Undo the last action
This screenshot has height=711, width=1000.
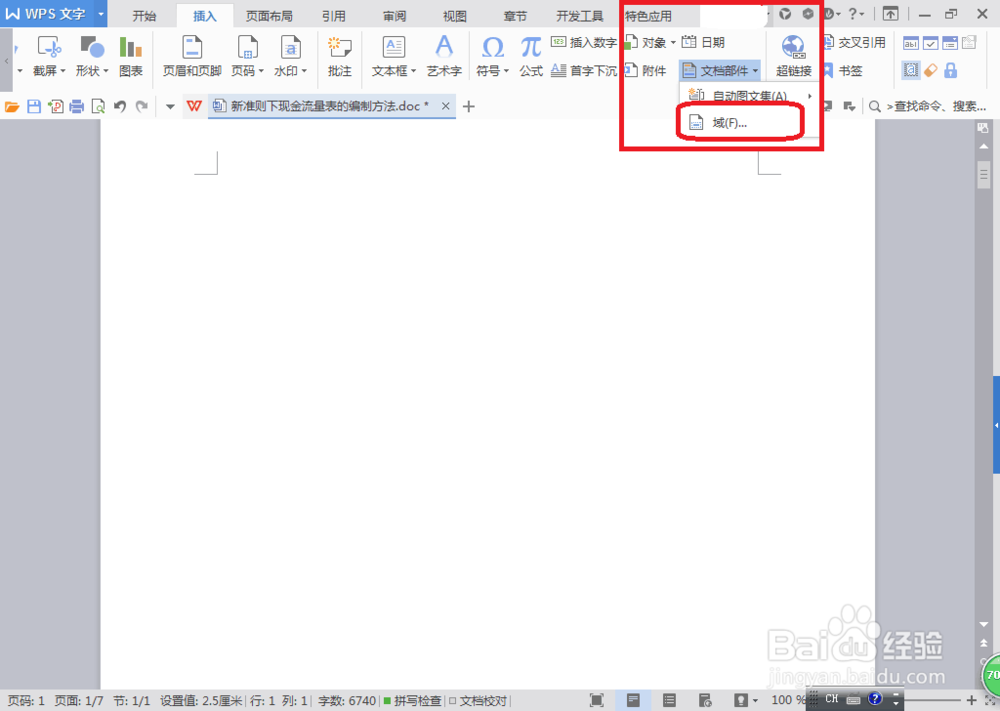pyautogui.click(x=120, y=106)
